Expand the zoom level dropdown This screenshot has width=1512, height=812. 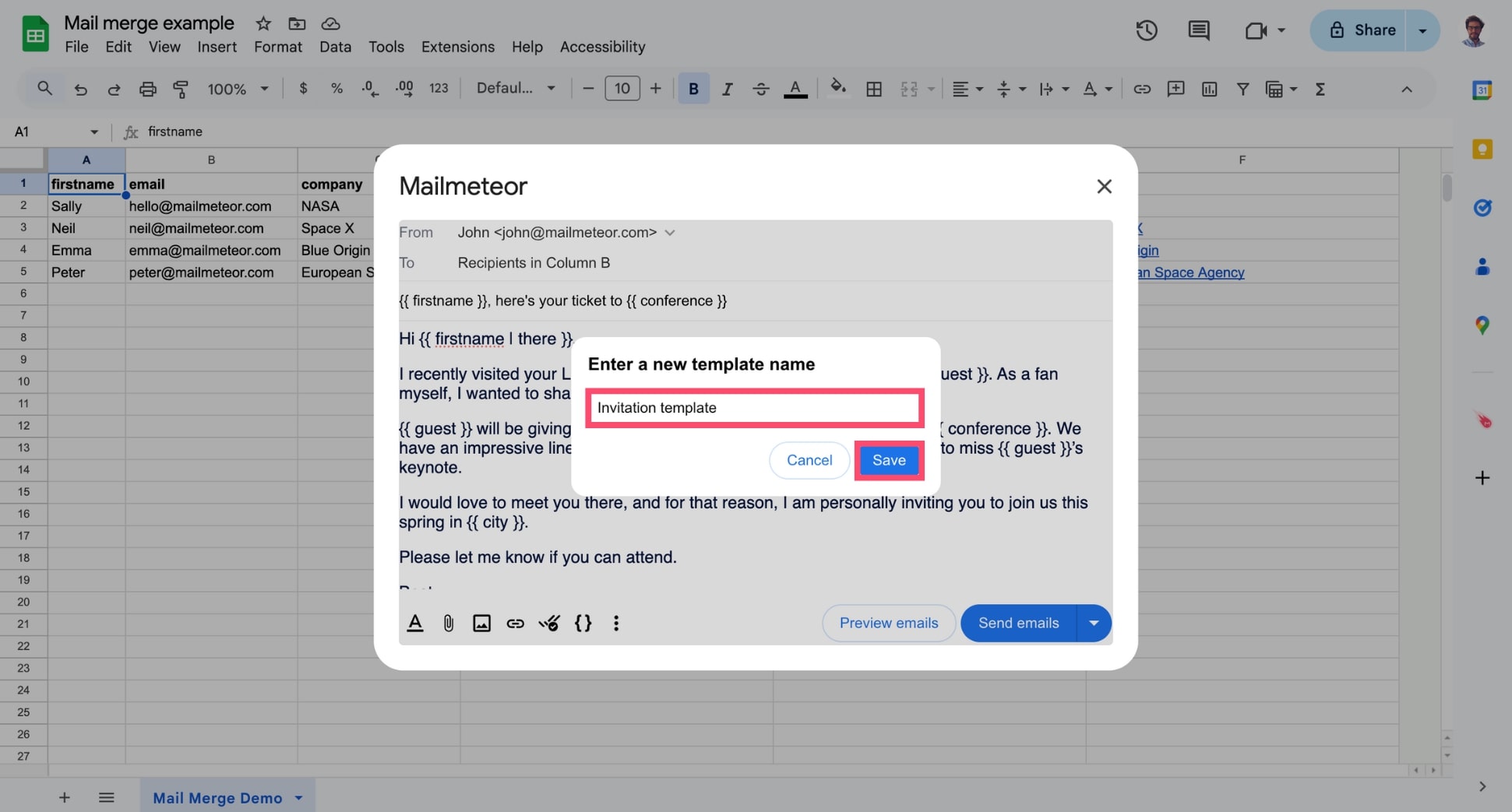(x=264, y=89)
